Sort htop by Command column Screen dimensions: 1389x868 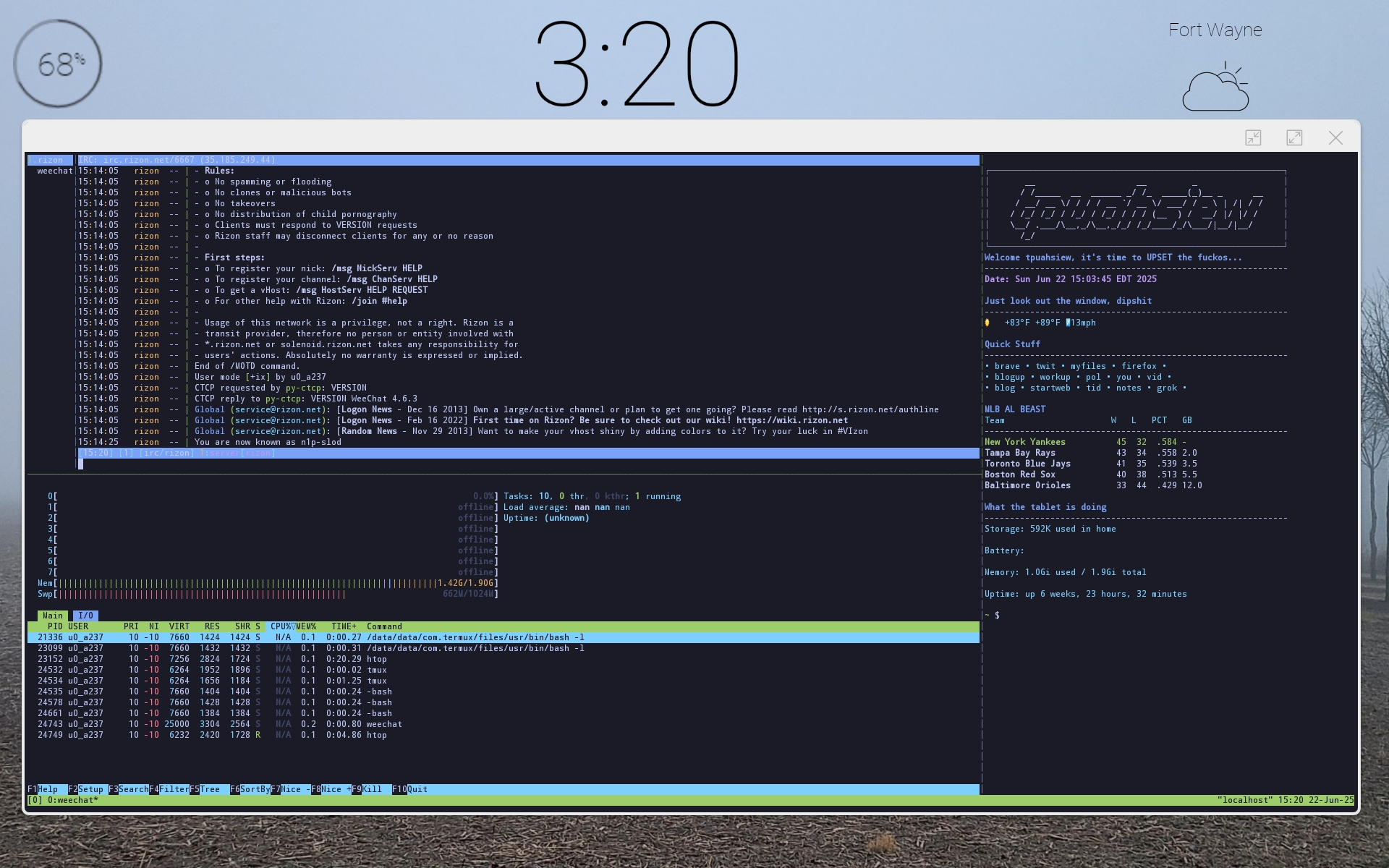(x=384, y=626)
